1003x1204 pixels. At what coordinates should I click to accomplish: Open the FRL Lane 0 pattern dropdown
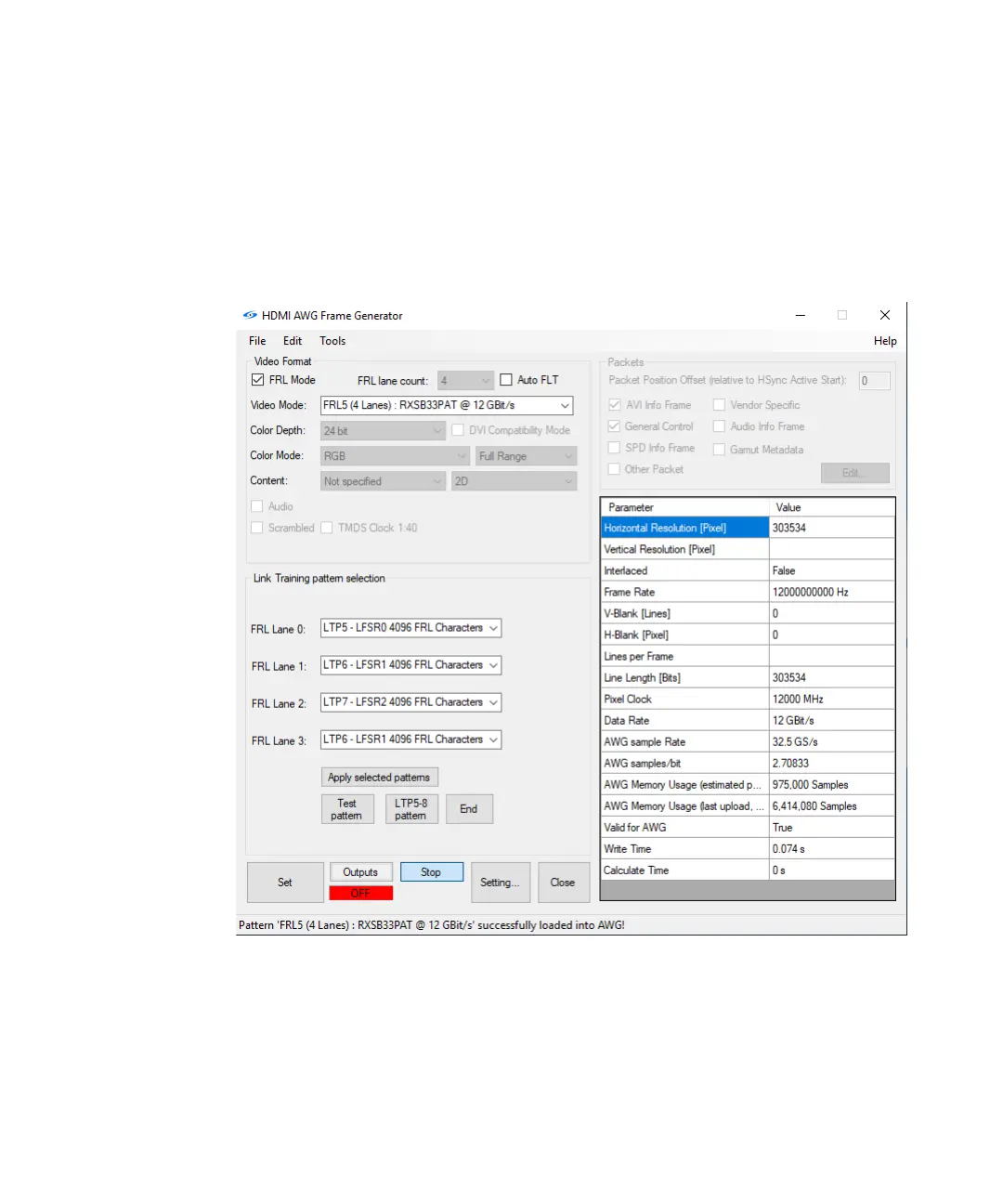click(410, 628)
